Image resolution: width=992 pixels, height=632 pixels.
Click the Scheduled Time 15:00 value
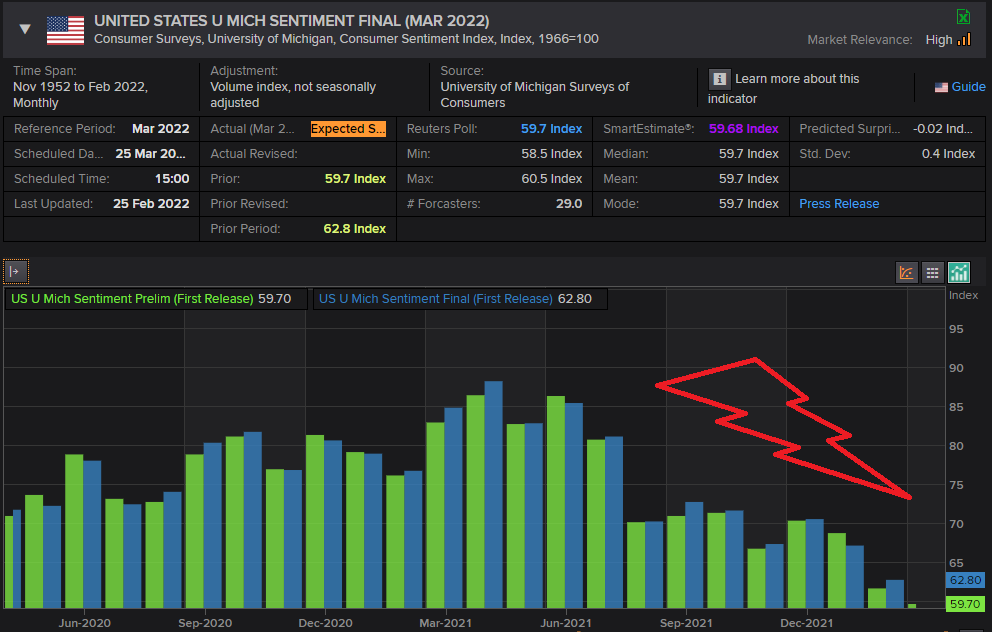point(172,179)
